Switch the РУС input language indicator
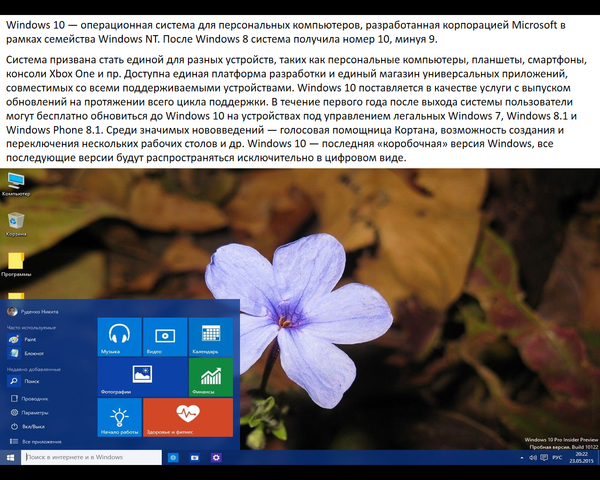This screenshot has height=480, width=600. click(x=557, y=457)
